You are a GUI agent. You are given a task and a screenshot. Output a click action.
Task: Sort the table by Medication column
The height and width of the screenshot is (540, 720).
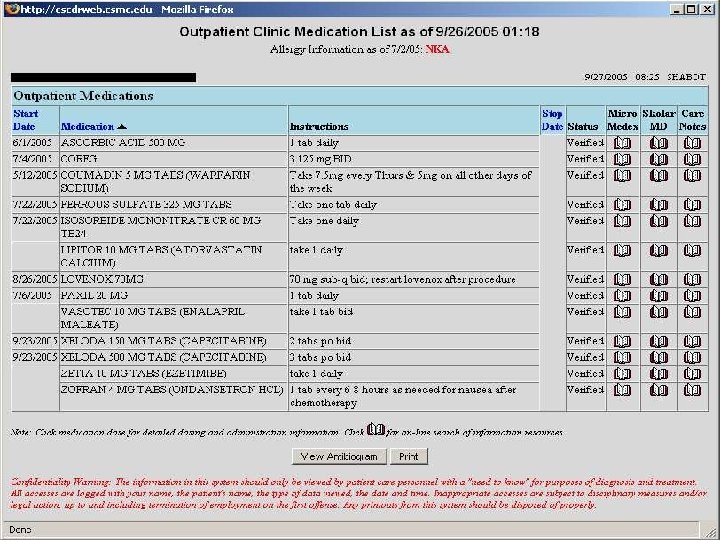pos(87,126)
